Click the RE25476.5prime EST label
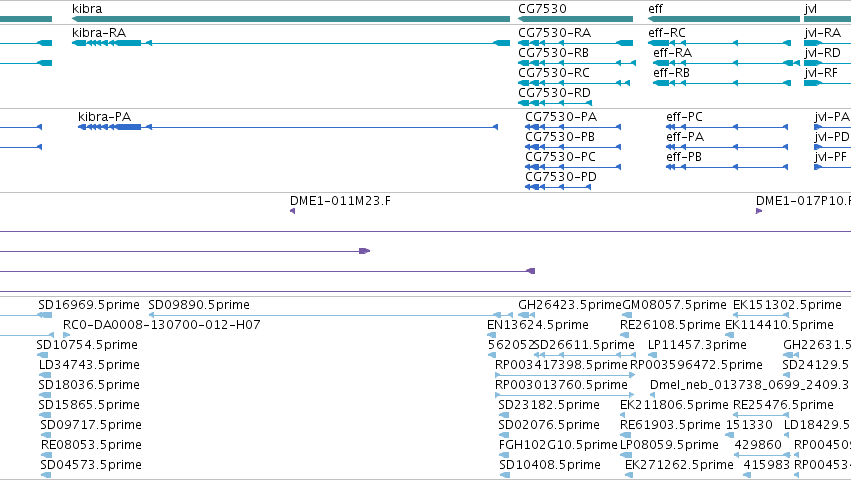 click(783, 405)
